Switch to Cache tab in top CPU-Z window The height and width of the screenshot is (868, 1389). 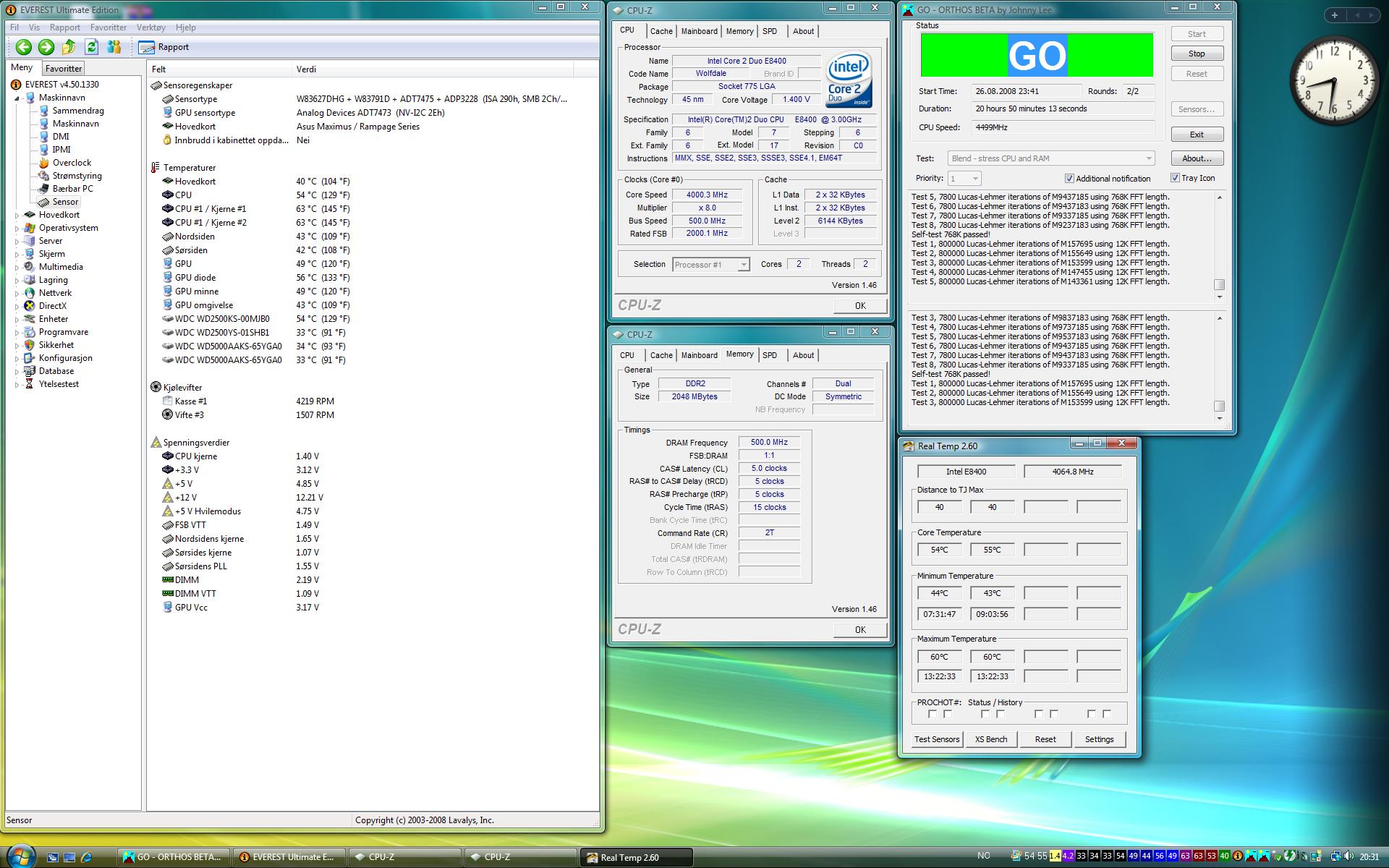(661, 31)
